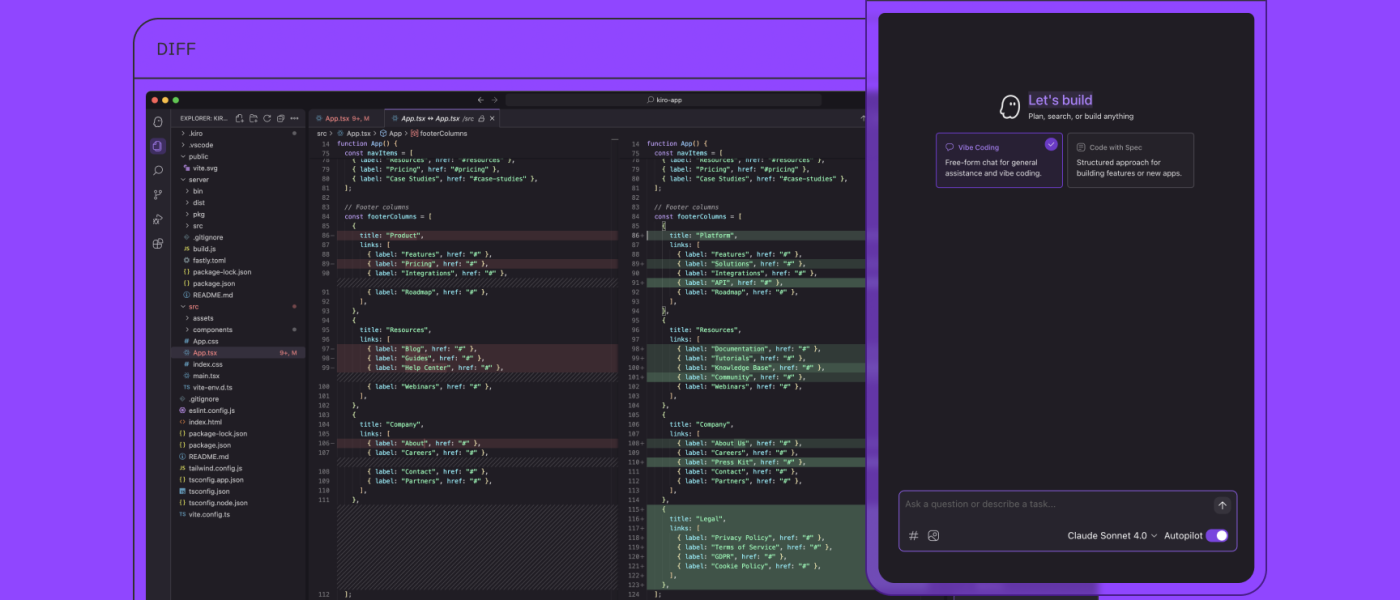
Task: Open the Kiro ghost panel in activity bar
Action: tap(158, 122)
